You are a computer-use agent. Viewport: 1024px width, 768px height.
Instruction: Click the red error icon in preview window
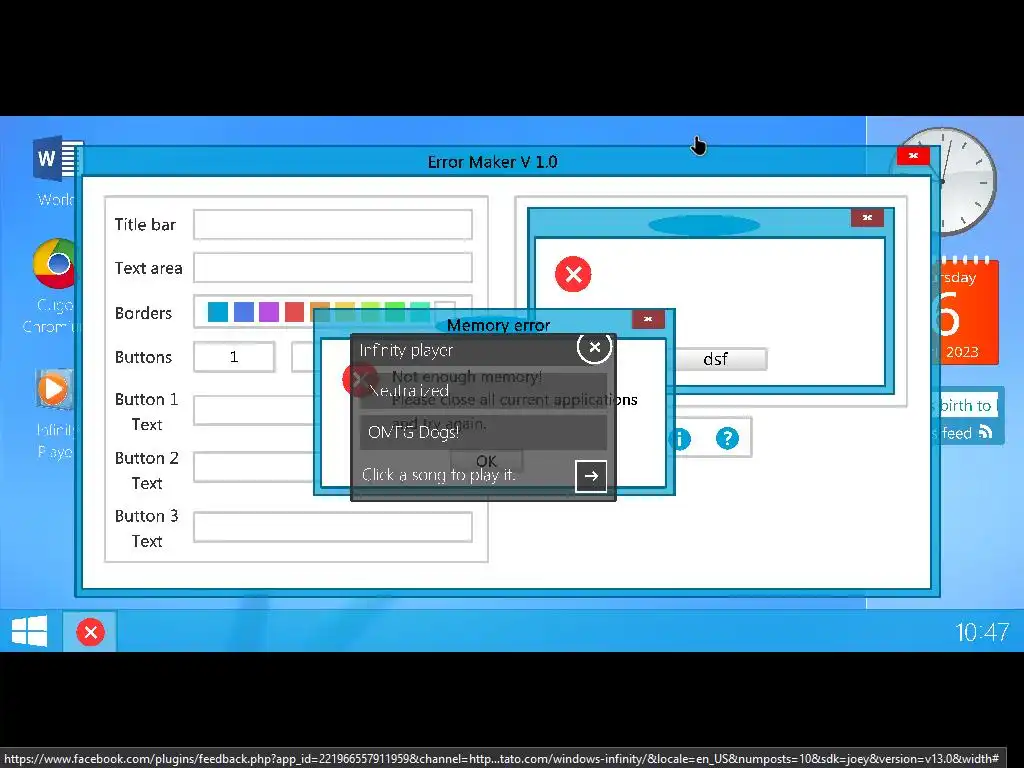click(x=573, y=274)
